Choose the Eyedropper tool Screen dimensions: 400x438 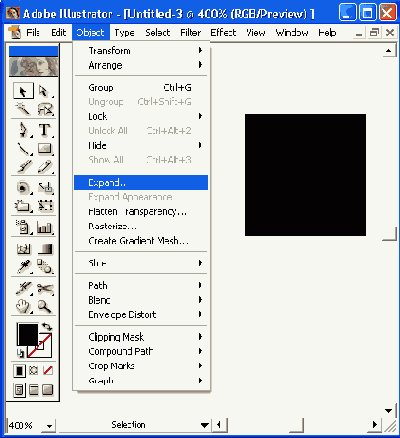(23, 267)
